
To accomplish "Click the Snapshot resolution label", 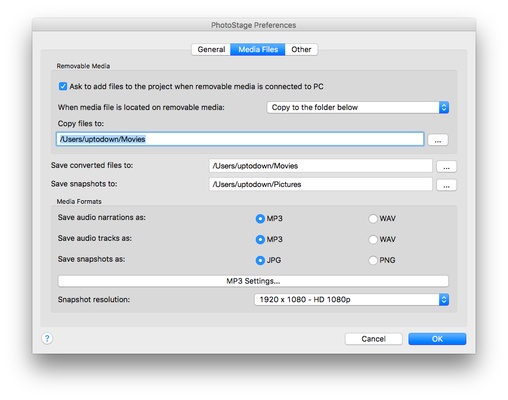I will tap(94, 299).
